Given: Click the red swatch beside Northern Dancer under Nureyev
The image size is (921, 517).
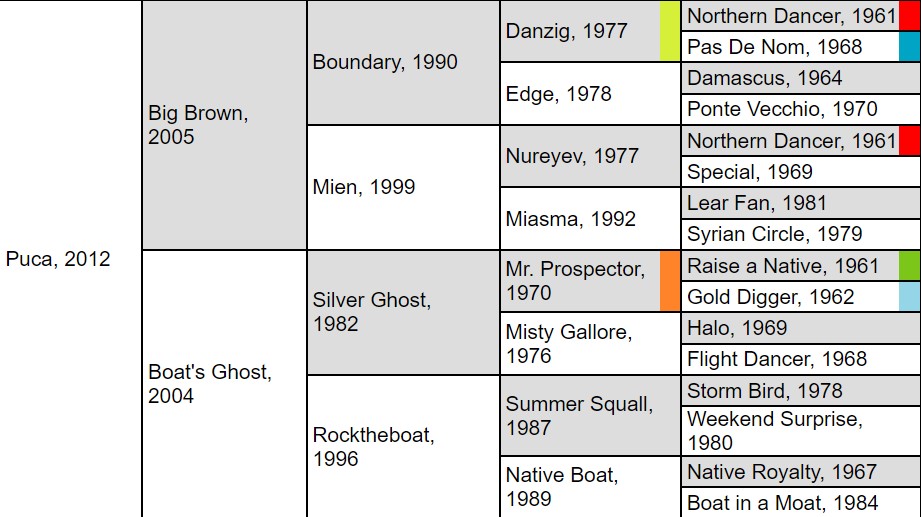Looking at the screenshot, I should click(910, 141).
